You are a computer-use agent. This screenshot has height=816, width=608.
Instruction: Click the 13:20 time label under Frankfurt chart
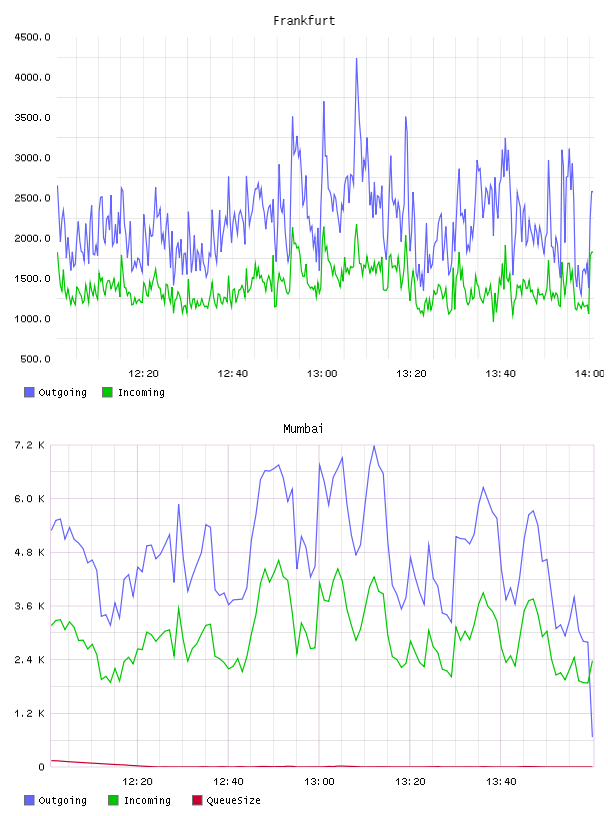[x=411, y=373]
